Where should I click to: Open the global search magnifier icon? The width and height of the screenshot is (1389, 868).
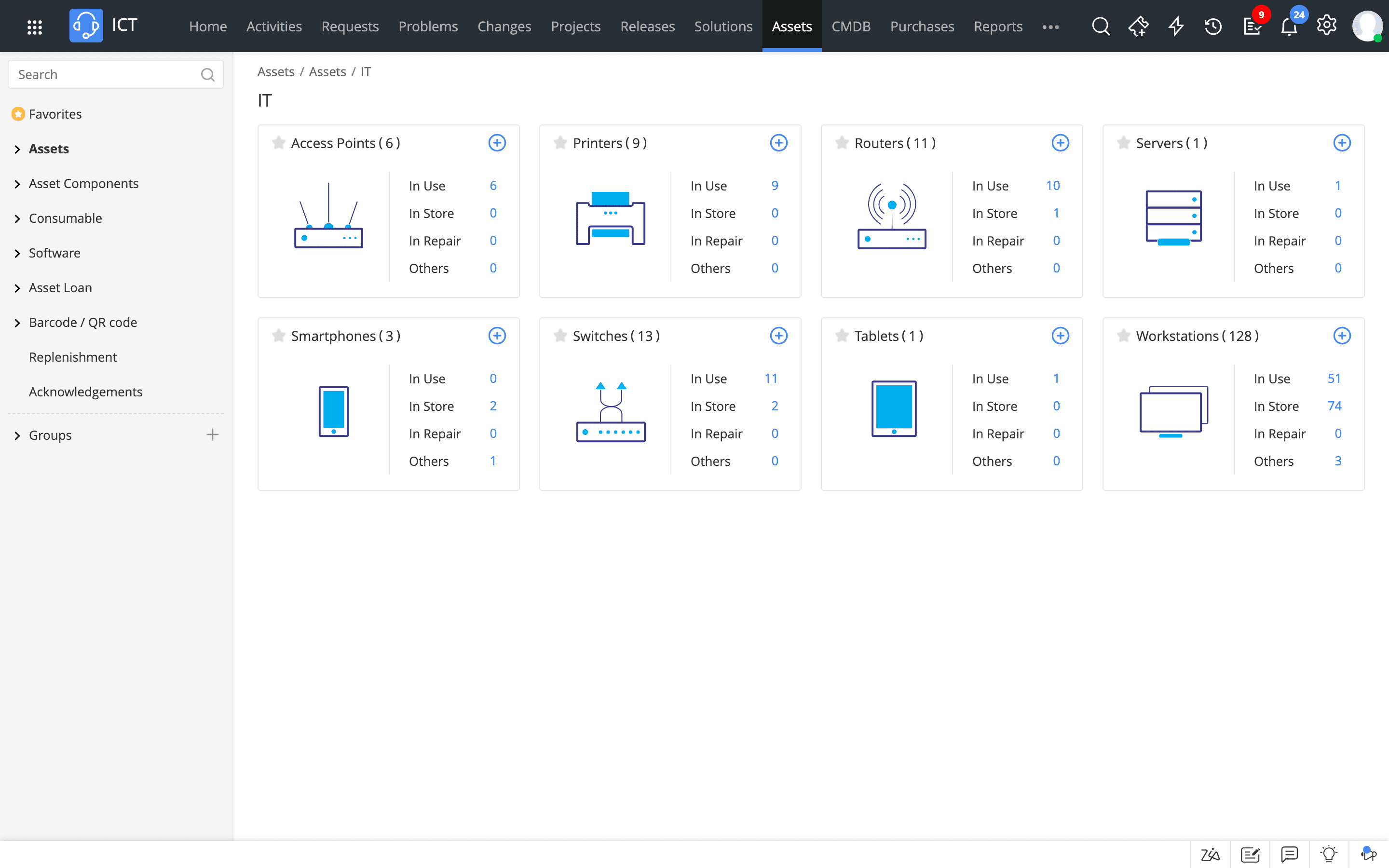tap(1100, 27)
